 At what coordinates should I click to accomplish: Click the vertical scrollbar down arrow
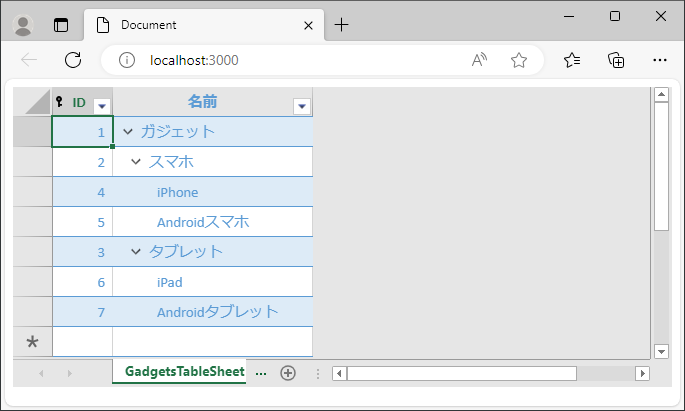pyautogui.click(x=661, y=351)
